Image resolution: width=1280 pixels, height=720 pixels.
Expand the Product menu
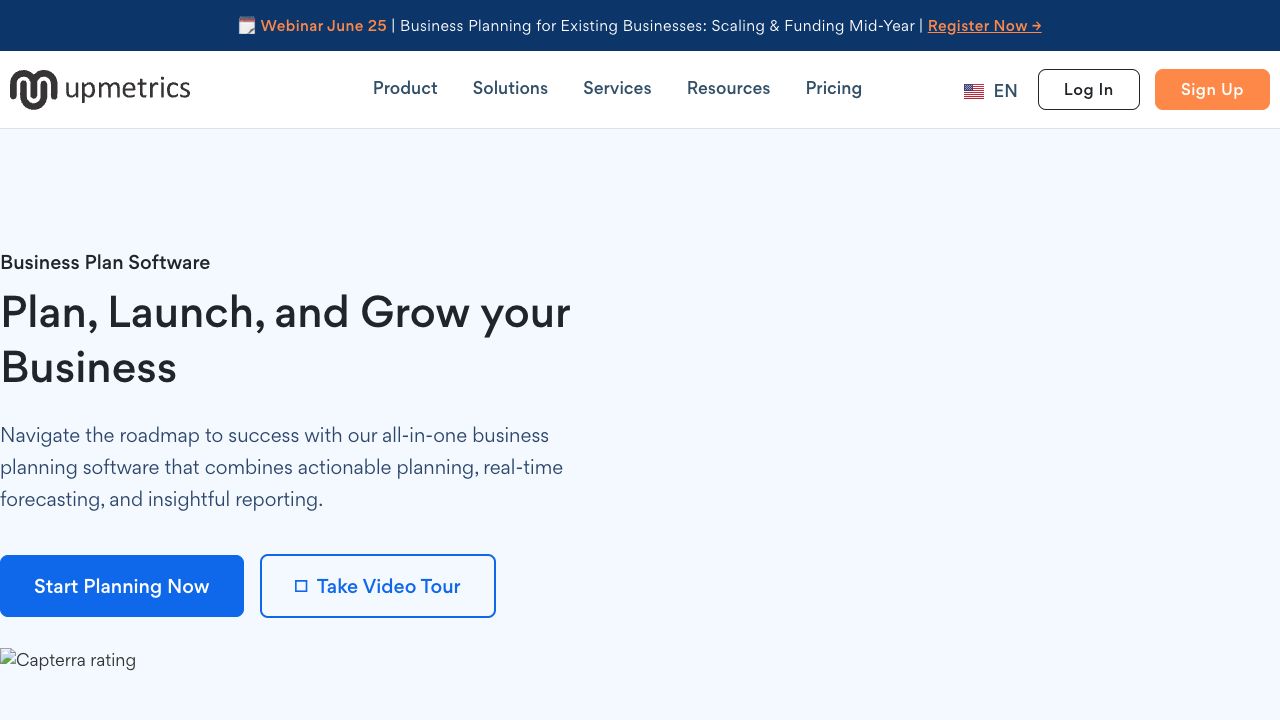click(405, 88)
